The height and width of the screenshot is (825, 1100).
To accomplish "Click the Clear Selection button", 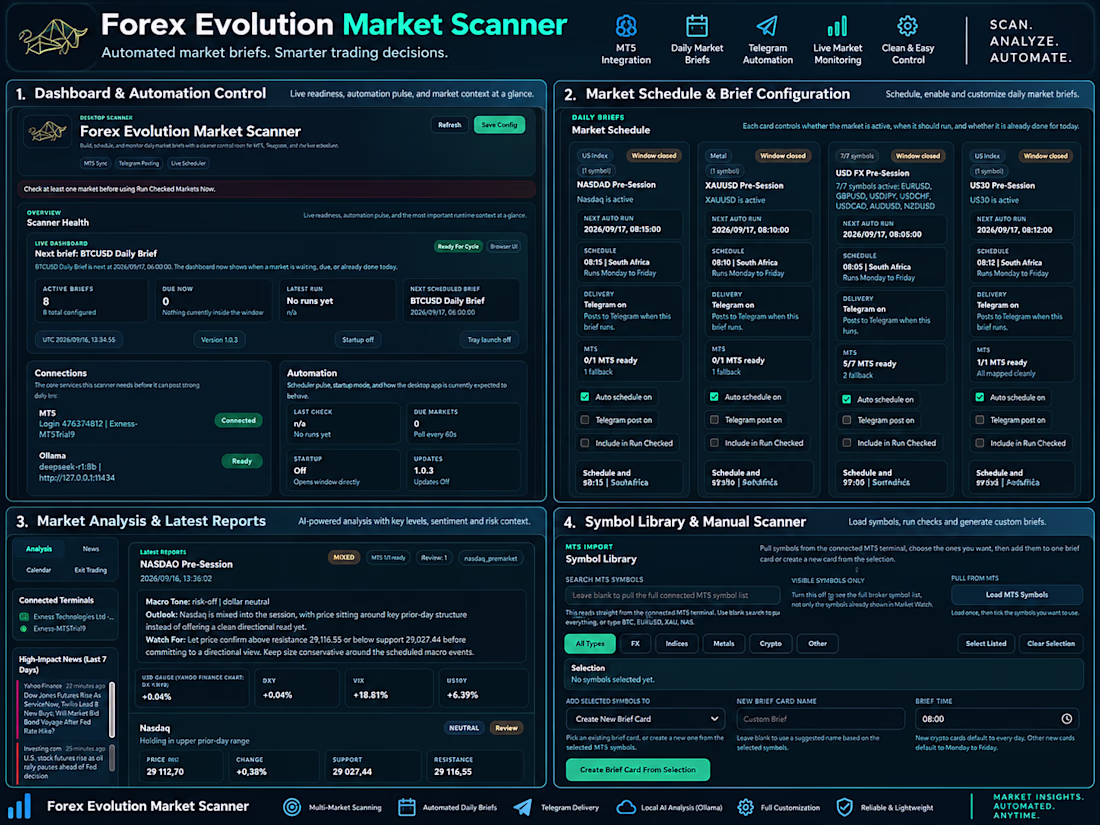I will point(1050,643).
